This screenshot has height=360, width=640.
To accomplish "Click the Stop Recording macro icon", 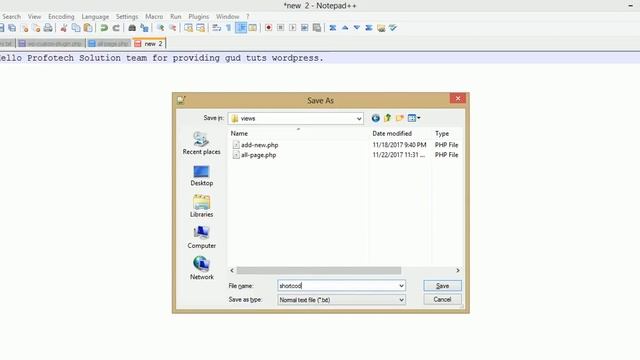I will (280, 28).
